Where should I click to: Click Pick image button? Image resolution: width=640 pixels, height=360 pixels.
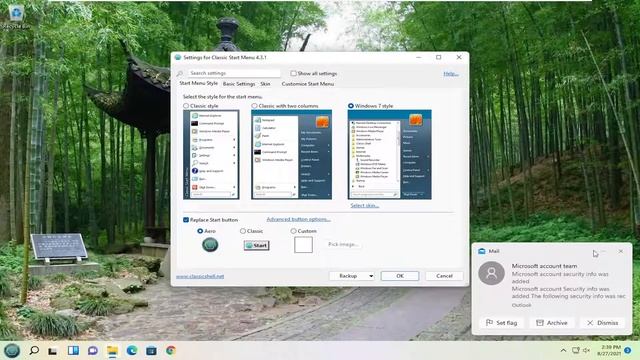point(343,244)
